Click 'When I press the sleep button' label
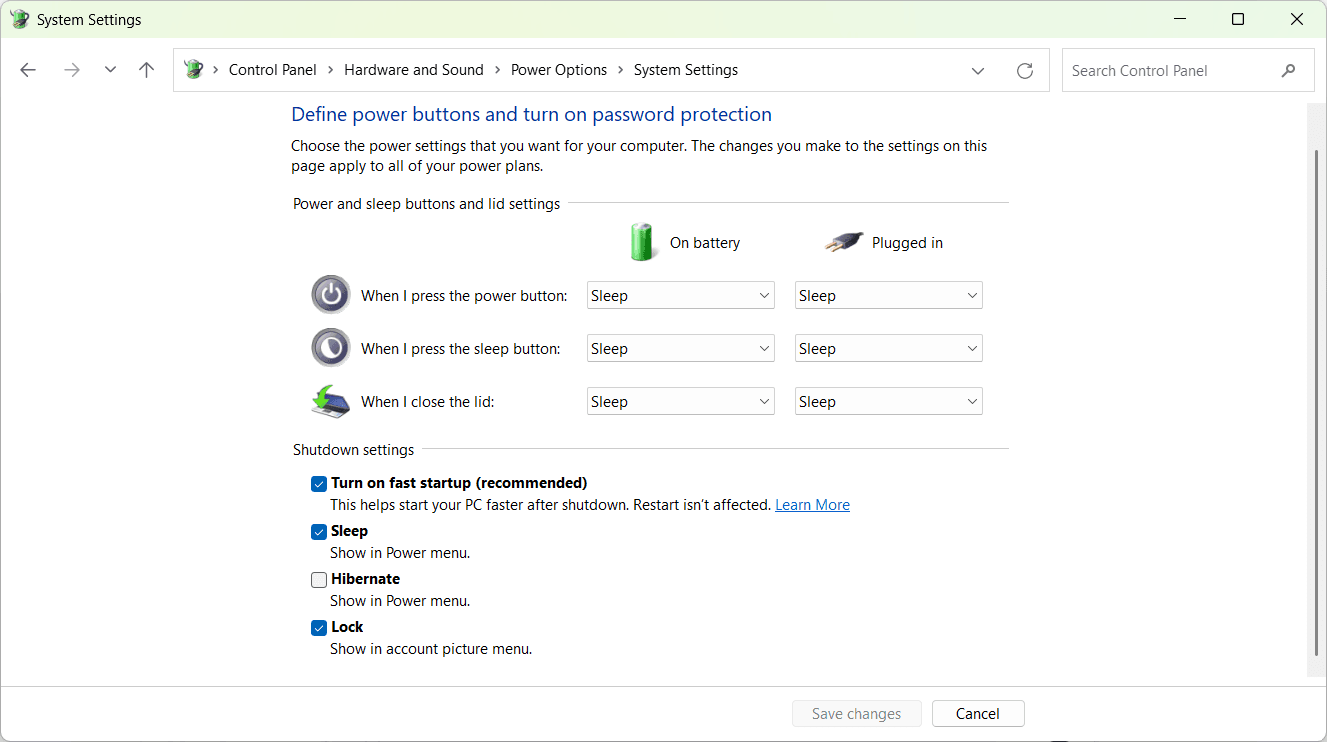1327x742 pixels. click(x=461, y=349)
